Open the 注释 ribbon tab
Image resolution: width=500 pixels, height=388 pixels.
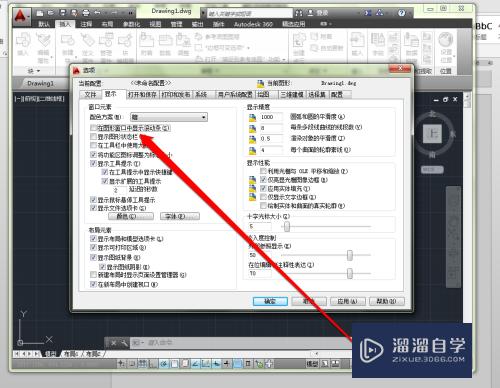pyautogui.click(x=86, y=24)
